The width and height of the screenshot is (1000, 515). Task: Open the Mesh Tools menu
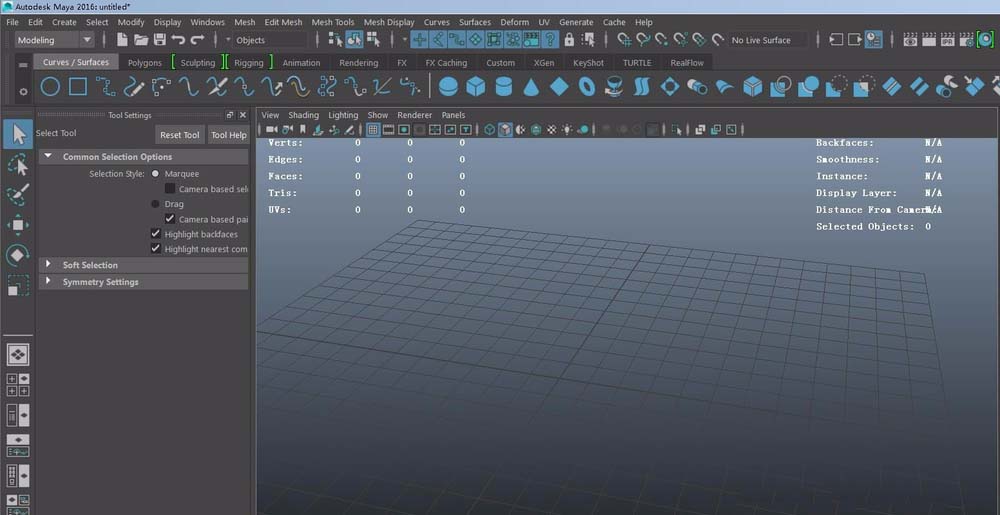click(333, 22)
